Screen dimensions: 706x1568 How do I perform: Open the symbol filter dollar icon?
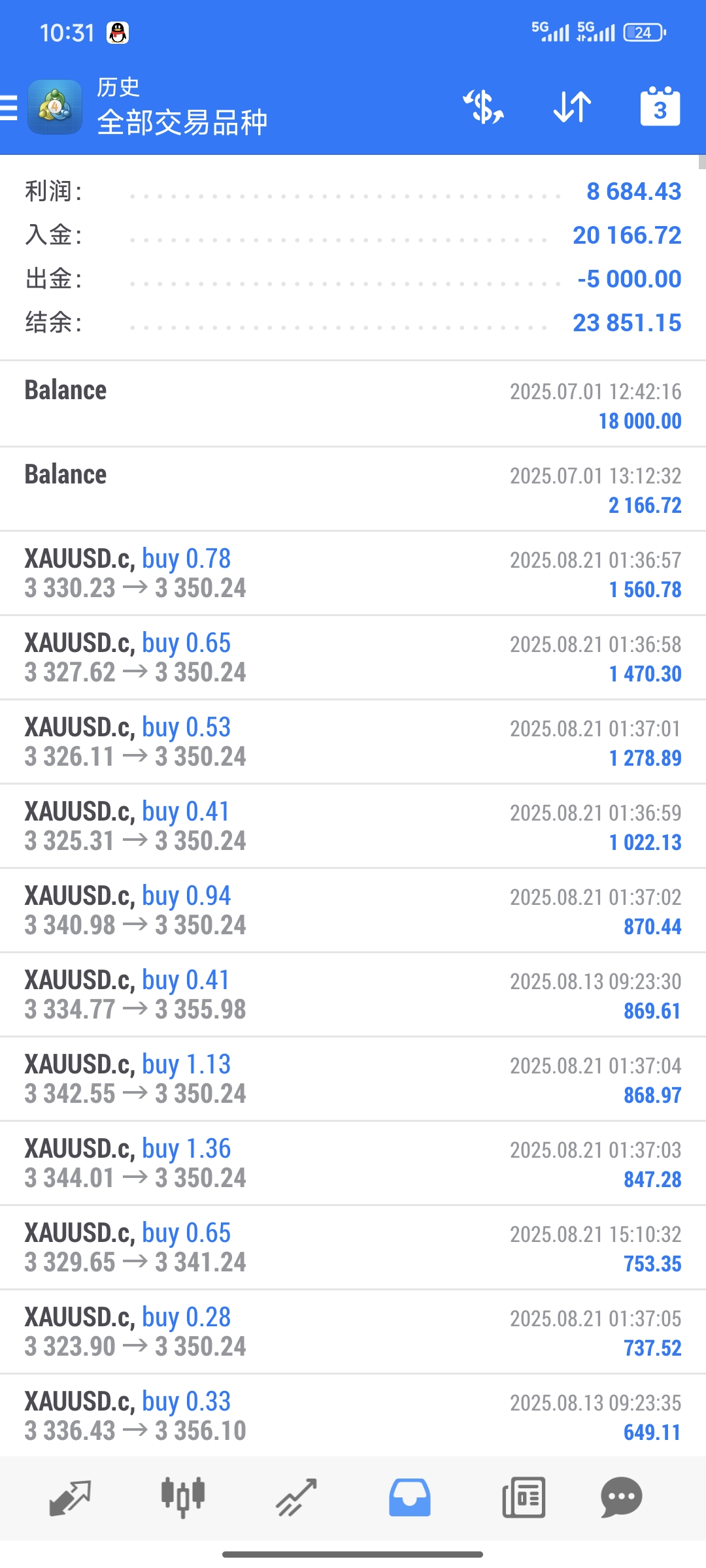point(484,107)
